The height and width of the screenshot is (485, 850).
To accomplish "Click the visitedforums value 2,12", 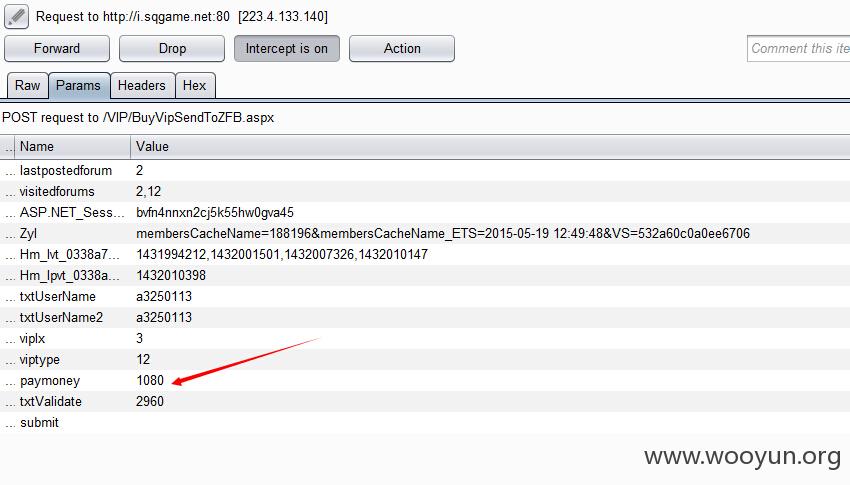I will click(x=149, y=191).
